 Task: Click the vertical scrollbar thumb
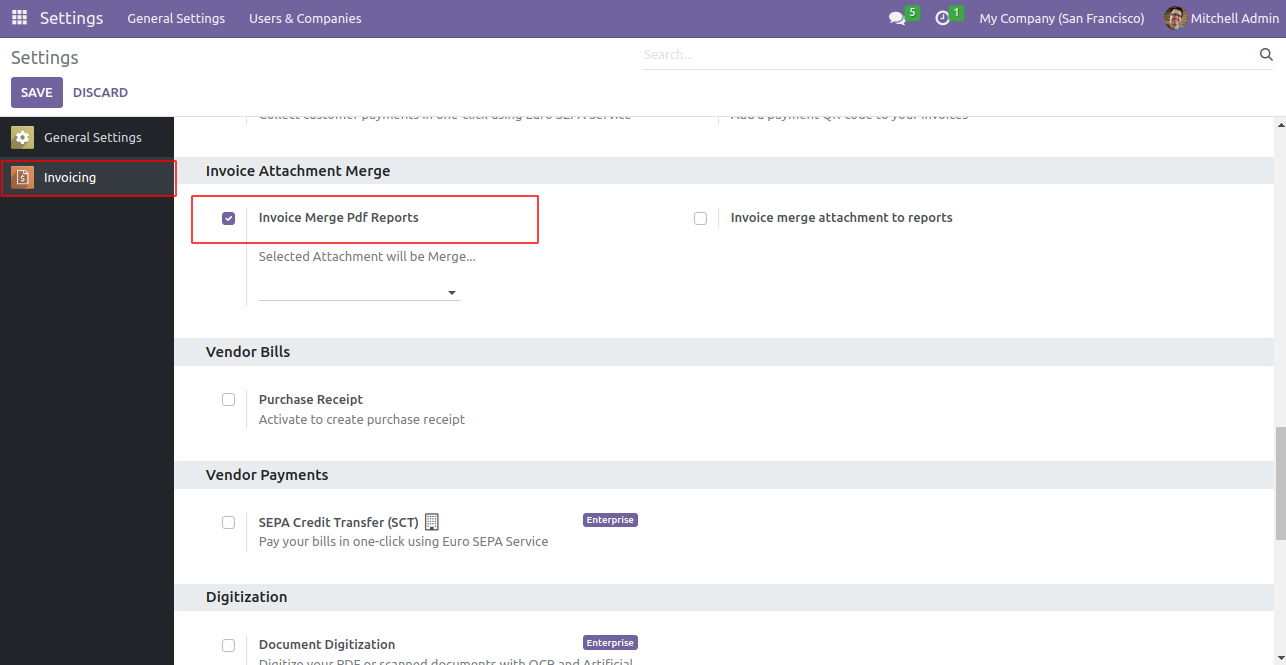pos(1280,484)
